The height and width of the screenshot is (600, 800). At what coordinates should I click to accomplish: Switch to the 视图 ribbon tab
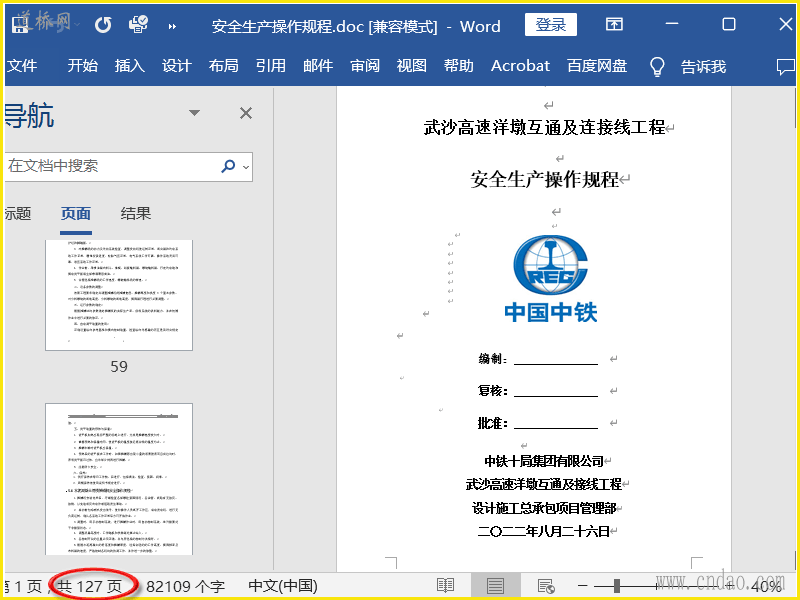pyautogui.click(x=411, y=66)
